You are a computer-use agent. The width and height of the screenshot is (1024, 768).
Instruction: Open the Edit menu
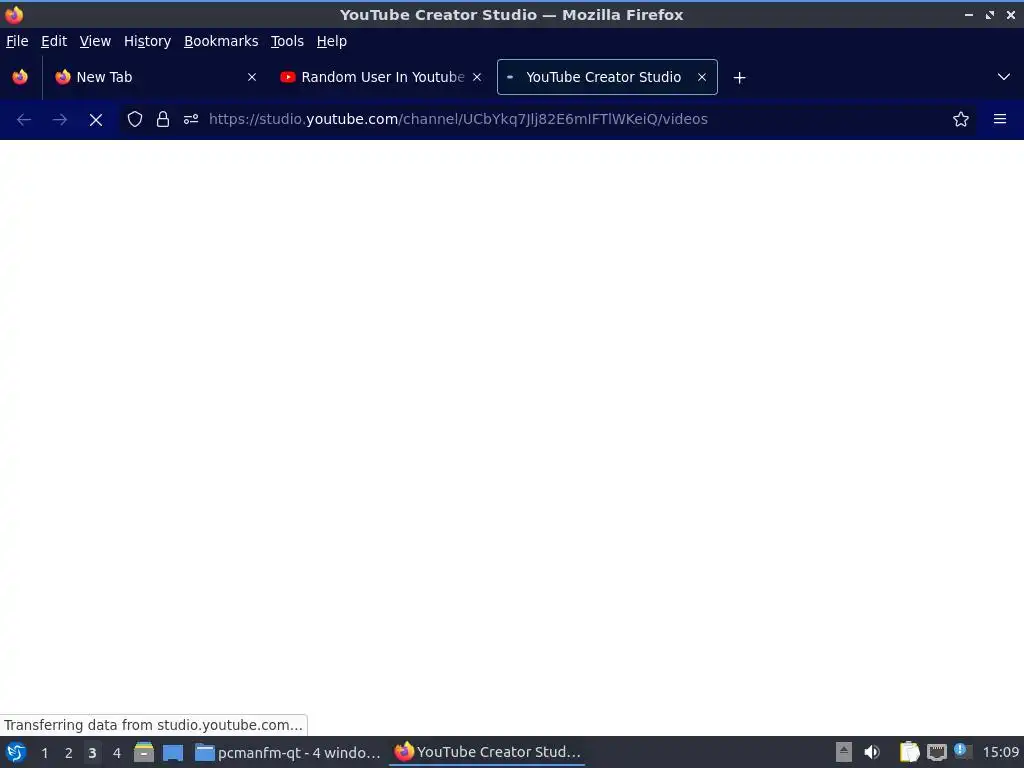(x=54, y=41)
